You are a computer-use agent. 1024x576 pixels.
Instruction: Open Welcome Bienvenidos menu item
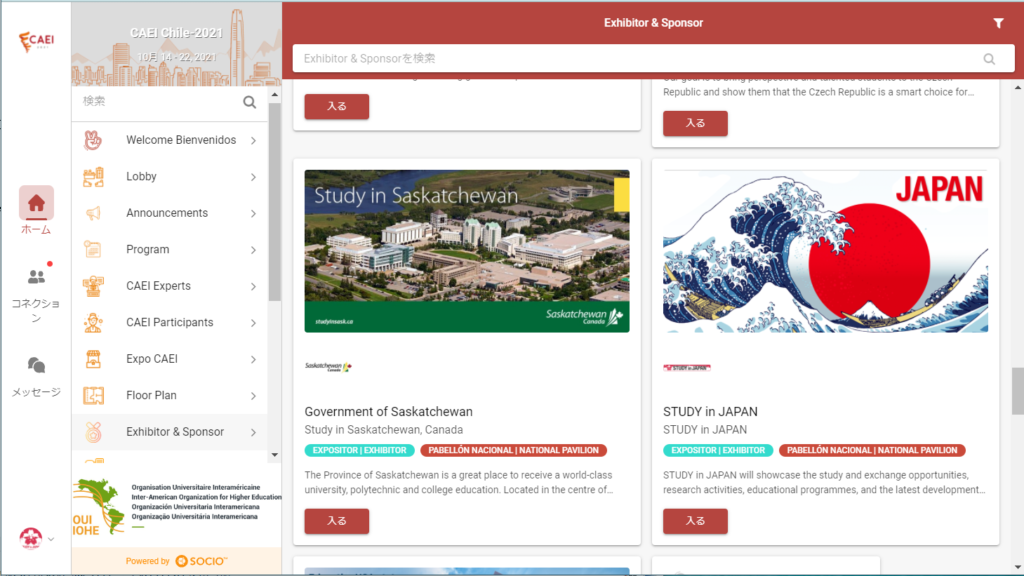[x=170, y=140]
